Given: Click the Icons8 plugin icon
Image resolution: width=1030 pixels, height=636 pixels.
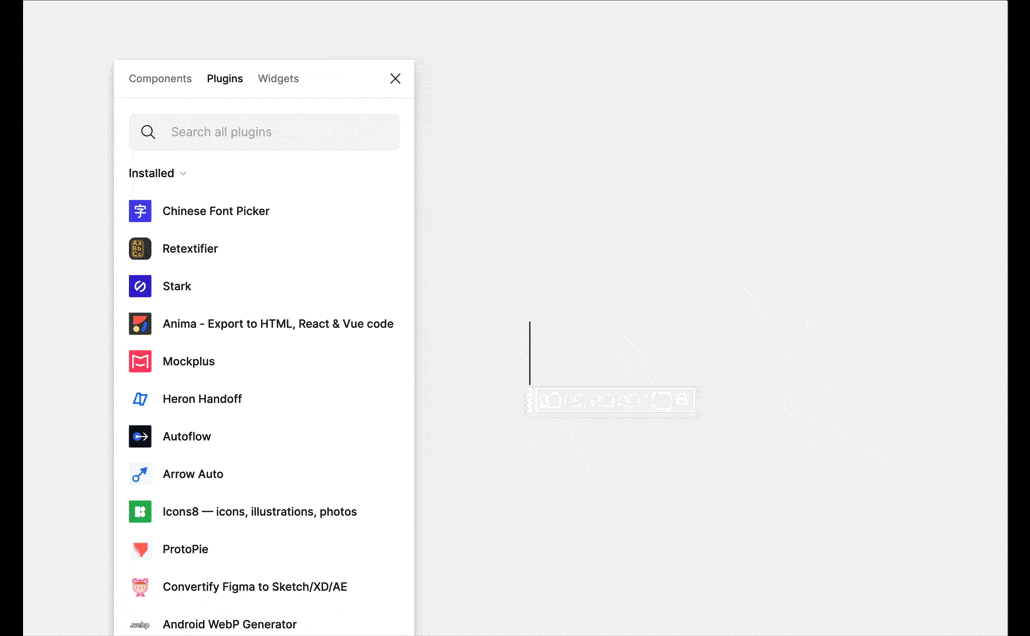Looking at the screenshot, I should 140,511.
